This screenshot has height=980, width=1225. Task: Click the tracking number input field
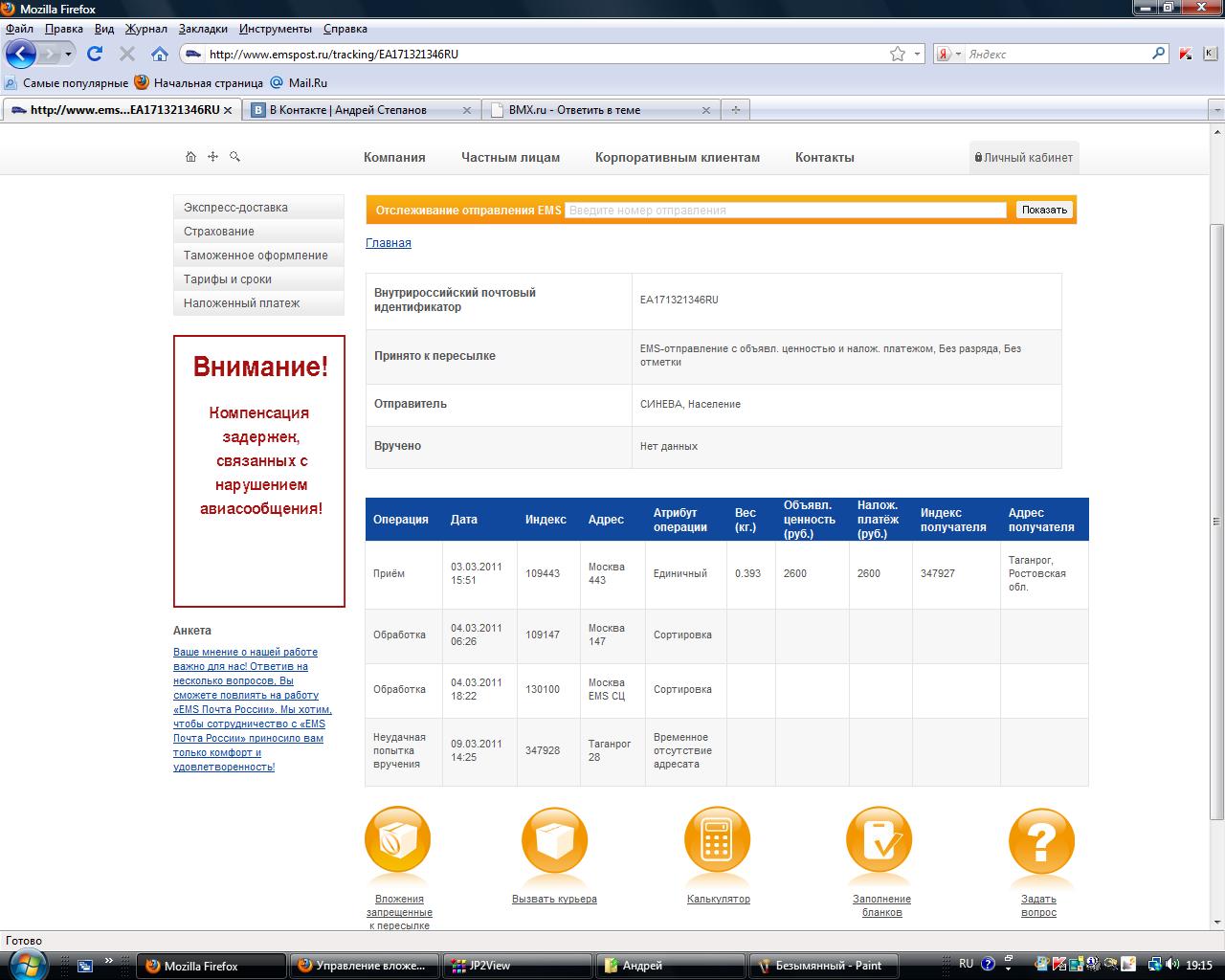(785, 210)
